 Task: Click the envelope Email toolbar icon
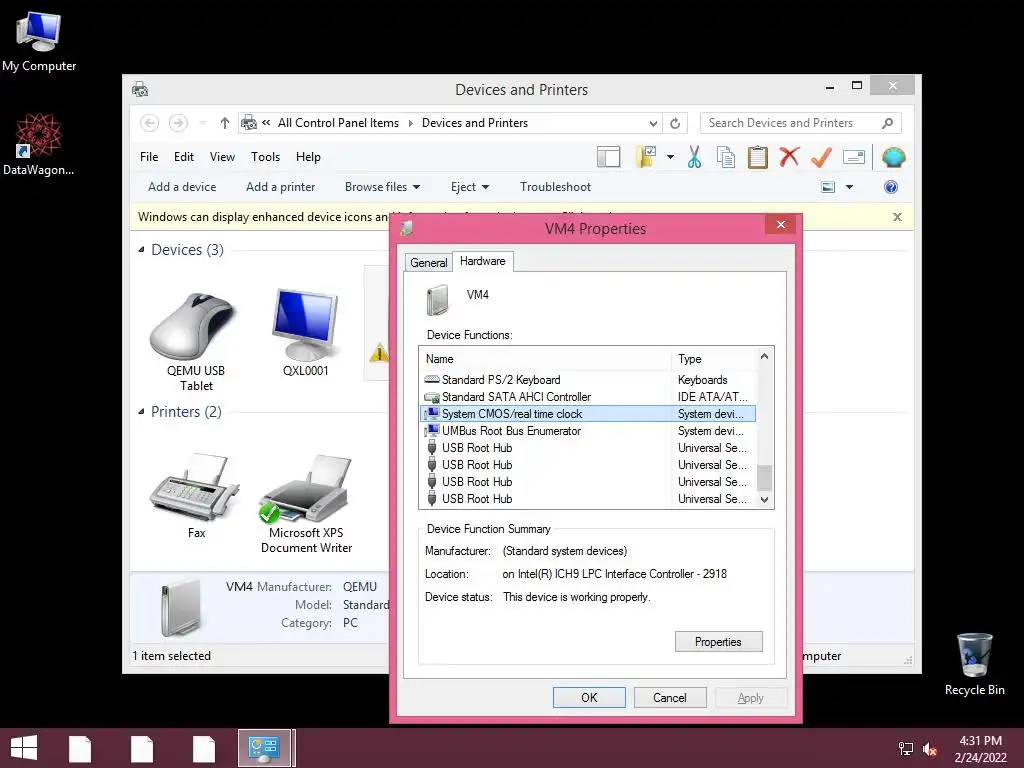point(854,157)
